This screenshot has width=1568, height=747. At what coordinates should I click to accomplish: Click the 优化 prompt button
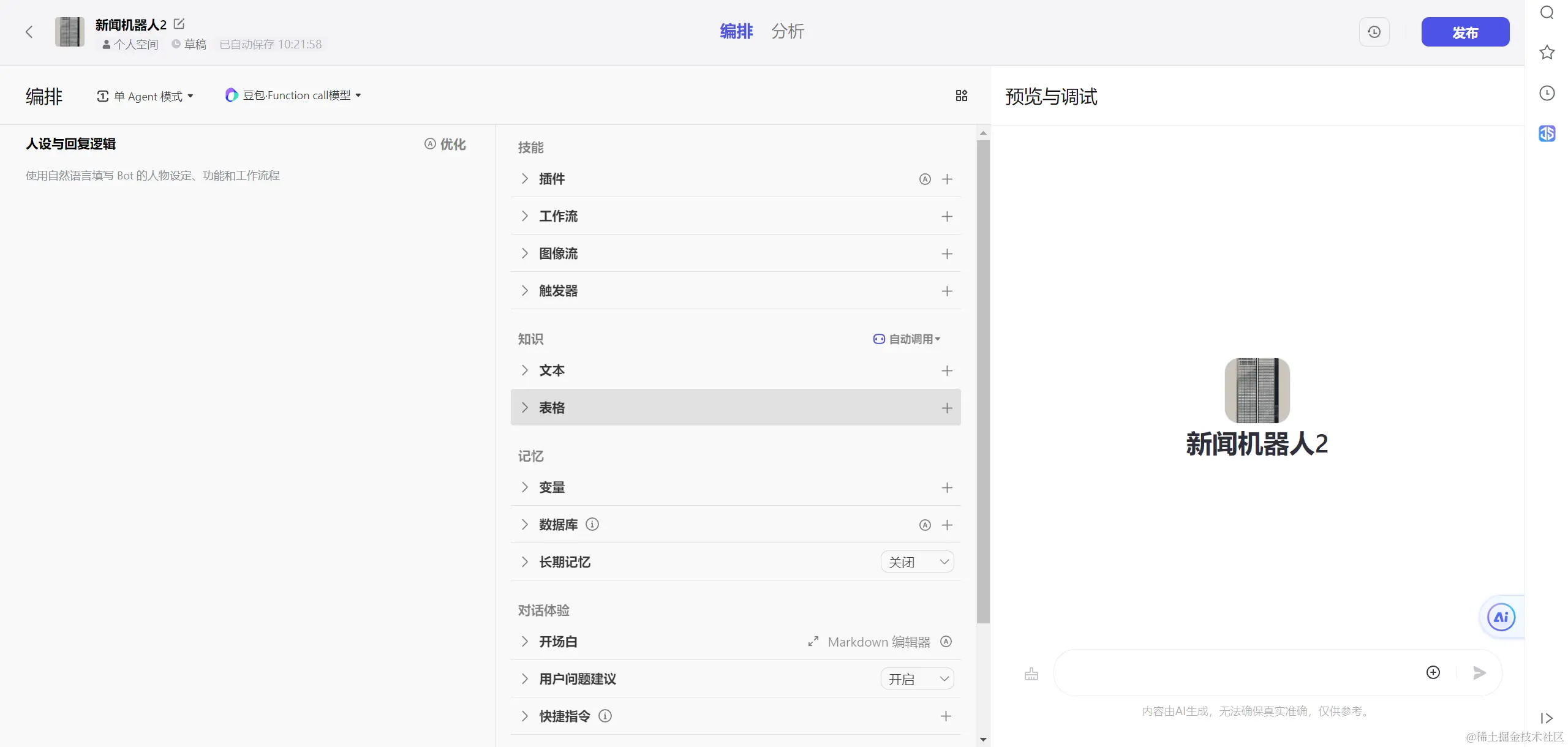point(445,144)
